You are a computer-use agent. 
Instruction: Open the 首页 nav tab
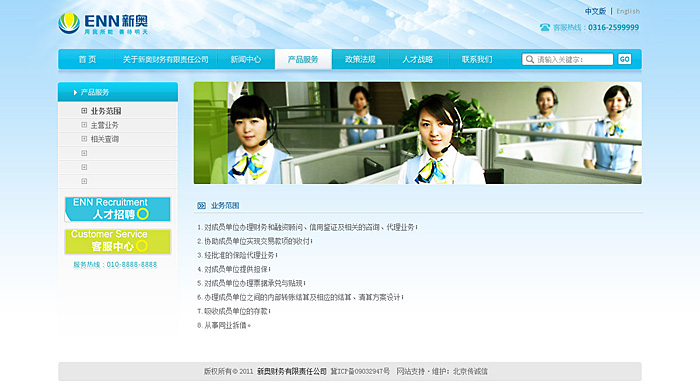88,59
